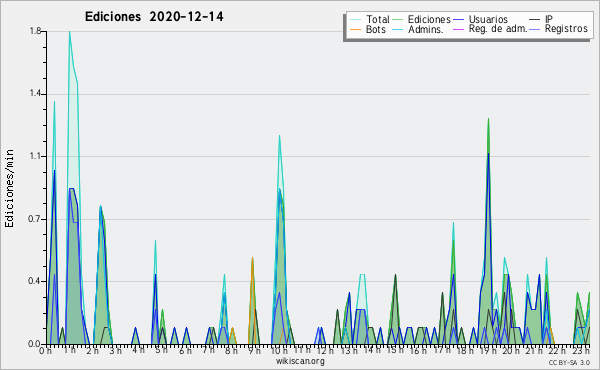This screenshot has width=600, height=370.
Task: Click the '5 h' x-axis label
Action: click(x=161, y=350)
